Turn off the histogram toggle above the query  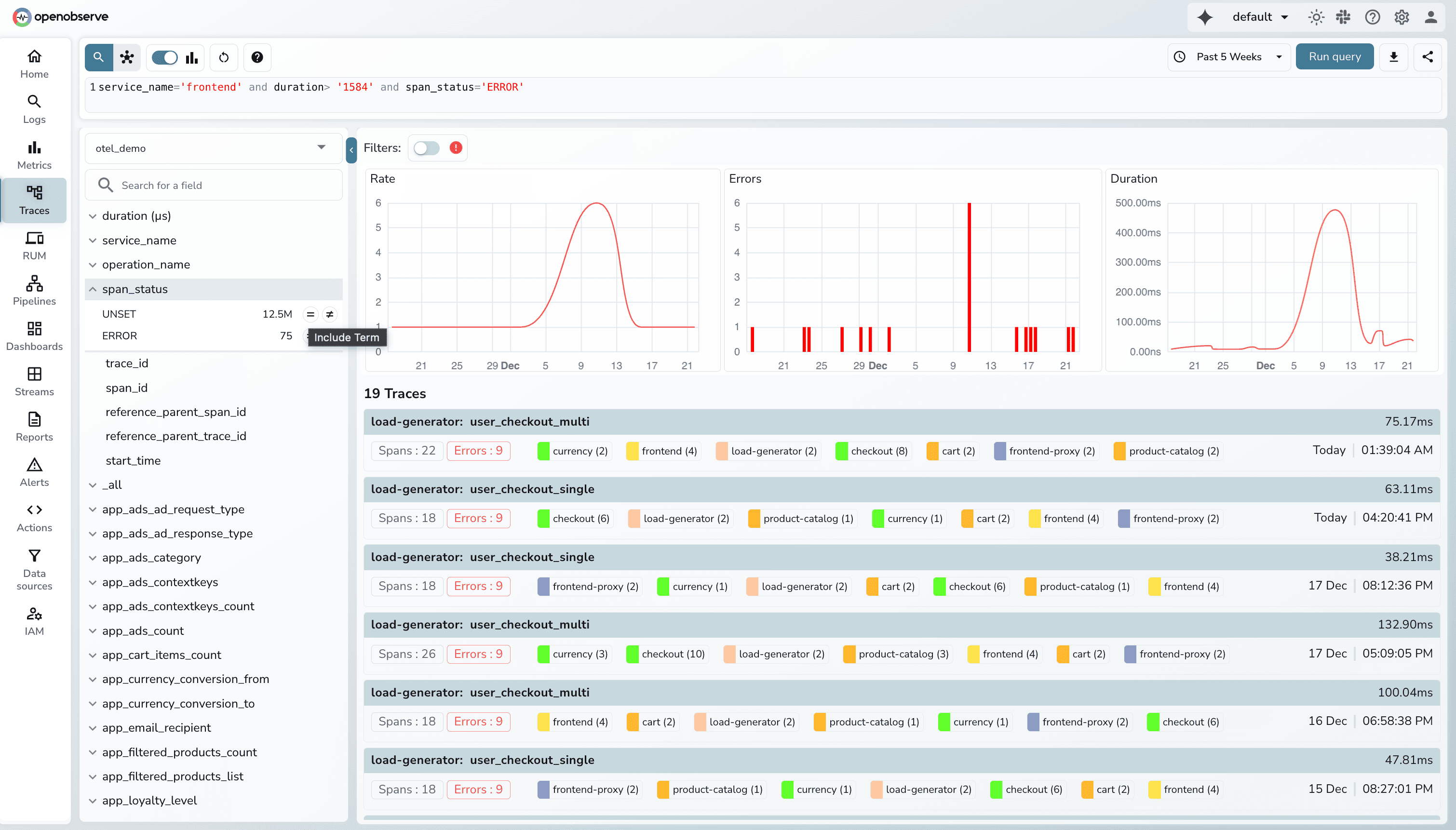(x=163, y=57)
